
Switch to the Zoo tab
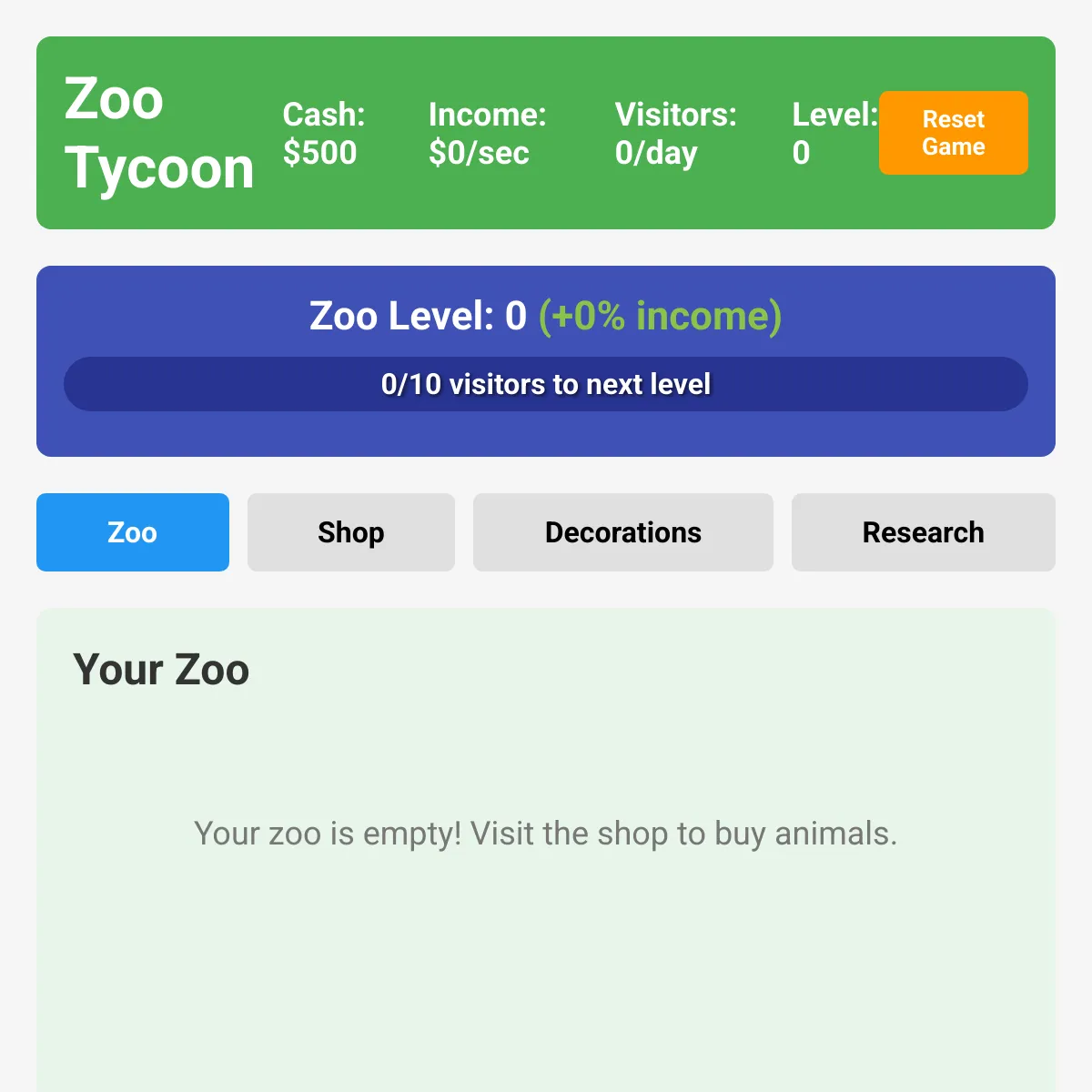[133, 532]
